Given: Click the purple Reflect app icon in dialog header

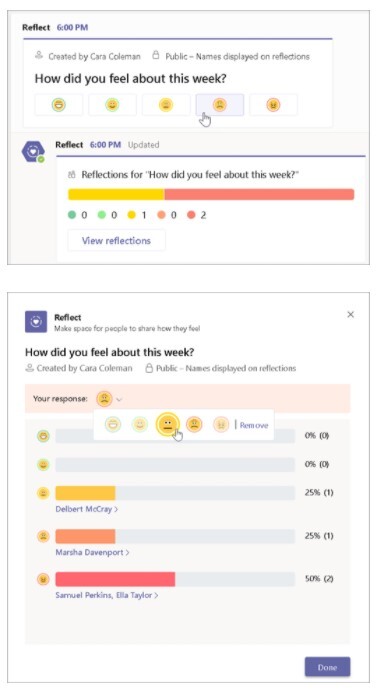Looking at the screenshot, I should click(x=36, y=322).
